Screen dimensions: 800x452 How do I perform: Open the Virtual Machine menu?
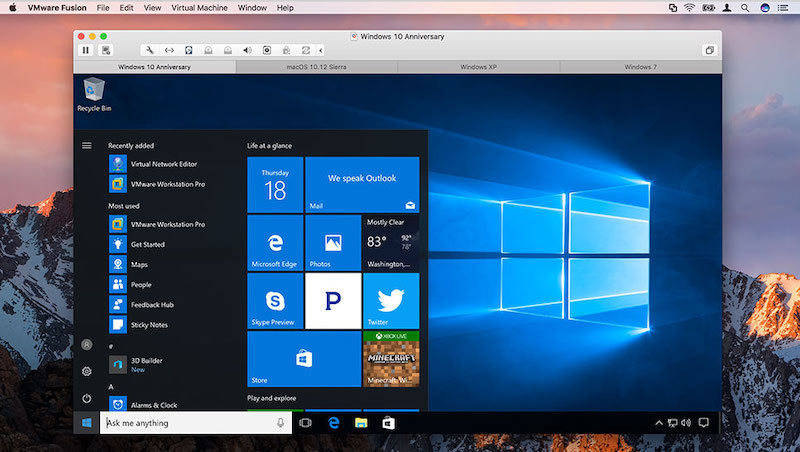(x=199, y=8)
